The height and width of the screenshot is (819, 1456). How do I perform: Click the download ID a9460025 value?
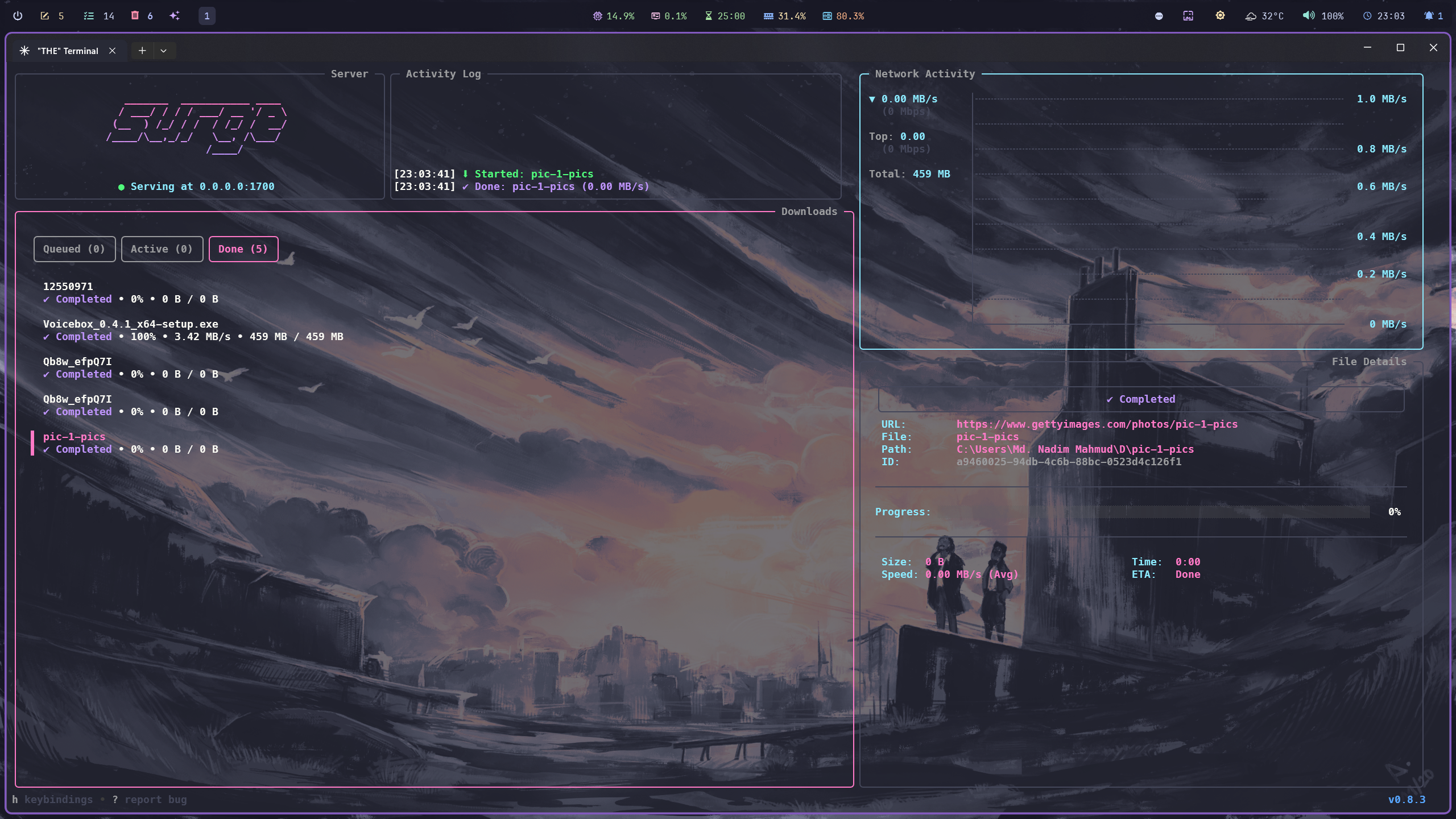tap(1069, 462)
